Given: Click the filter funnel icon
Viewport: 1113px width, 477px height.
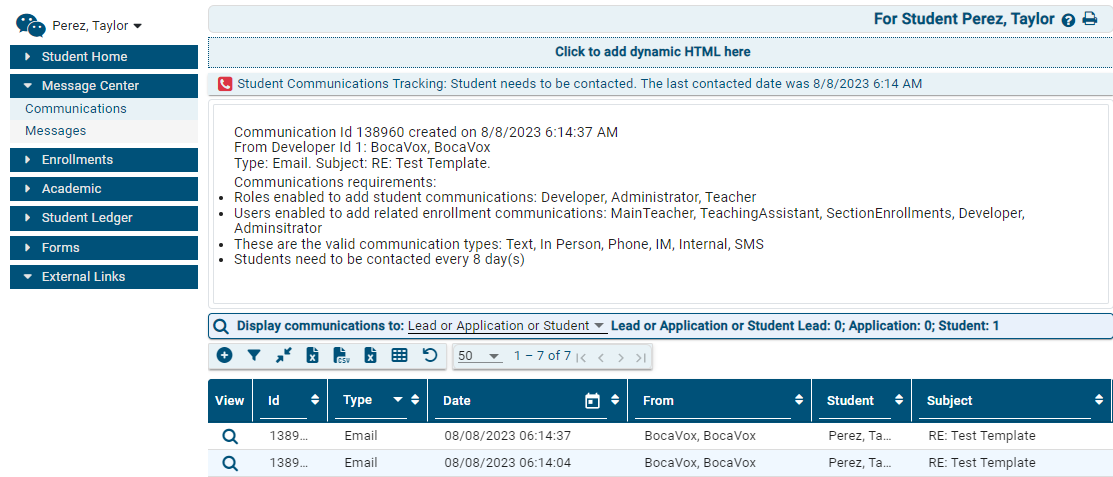Looking at the screenshot, I should pos(254,356).
